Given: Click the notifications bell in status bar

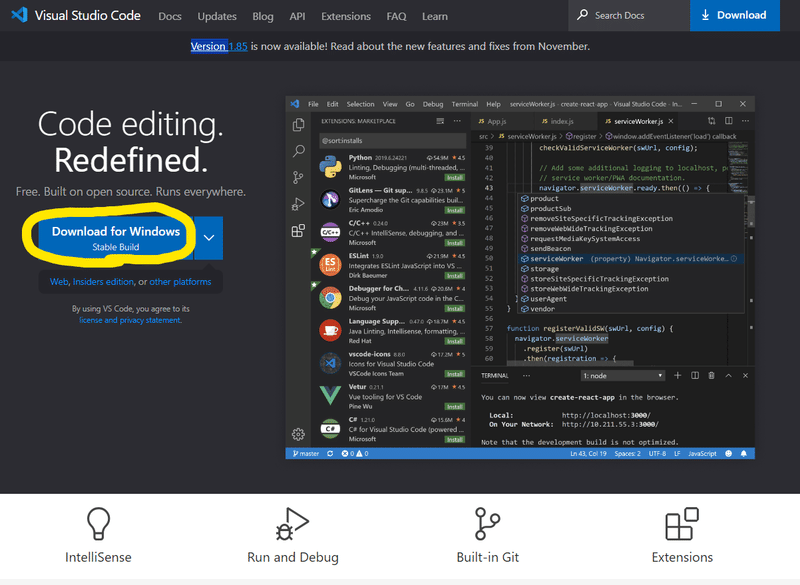Looking at the screenshot, I should (x=744, y=453).
